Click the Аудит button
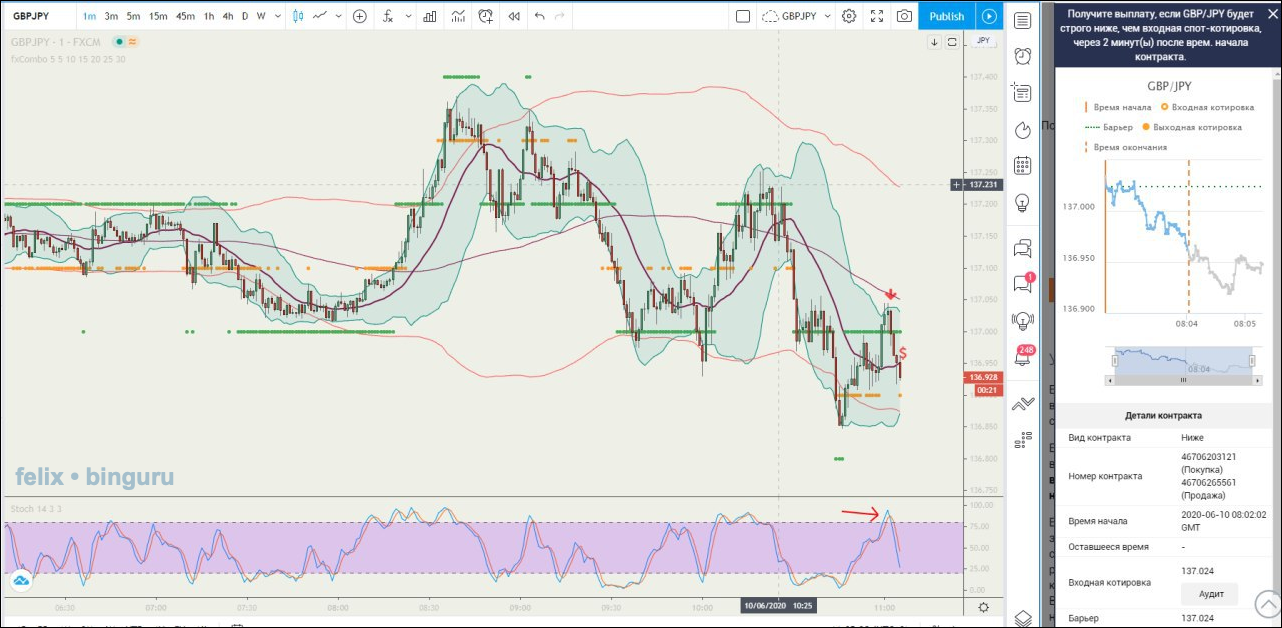Screen dimensions: 1282x628 point(1210,594)
